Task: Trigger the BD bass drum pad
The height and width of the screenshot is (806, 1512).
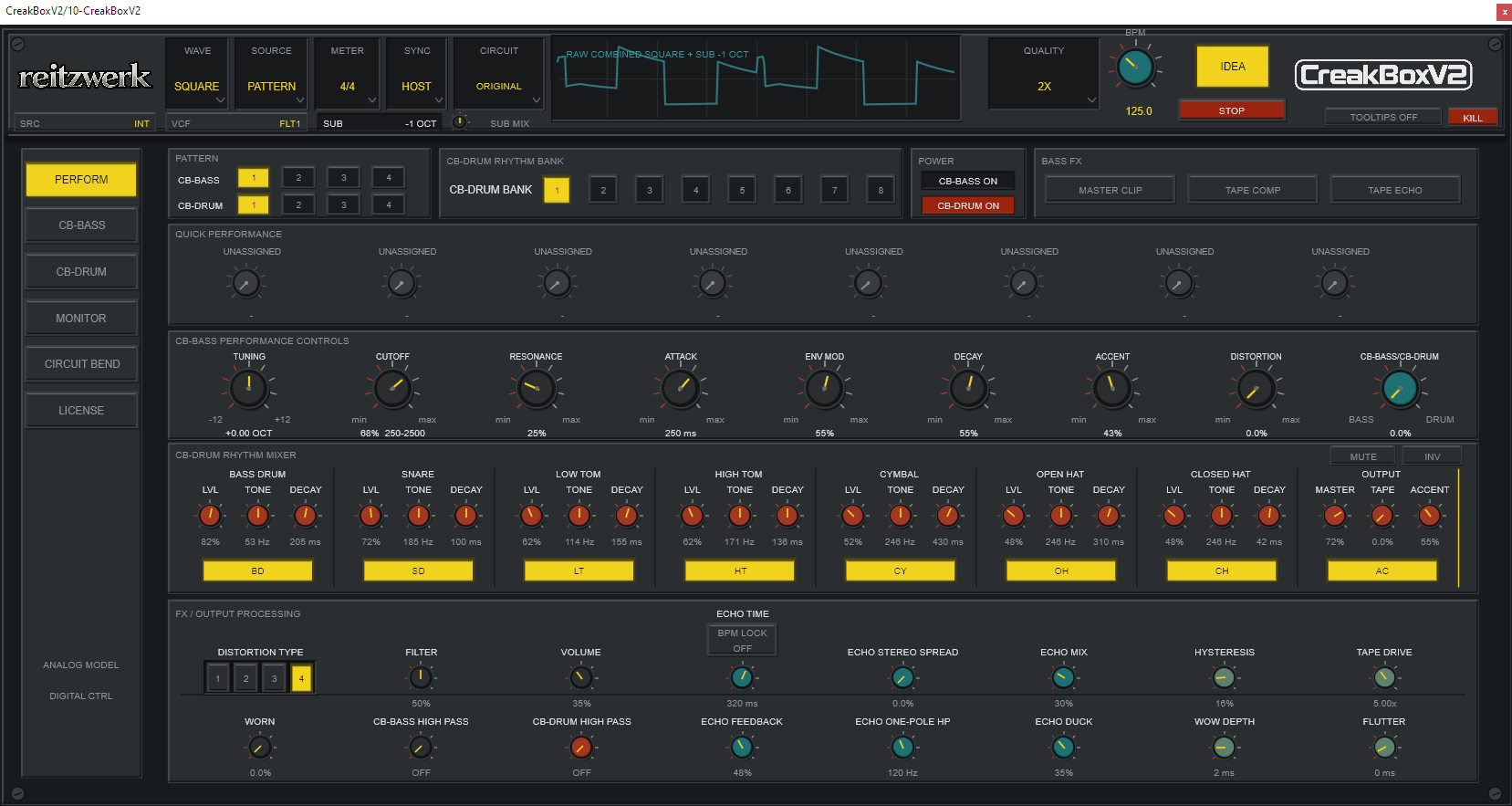Action: pyautogui.click(x=257, y=570)
